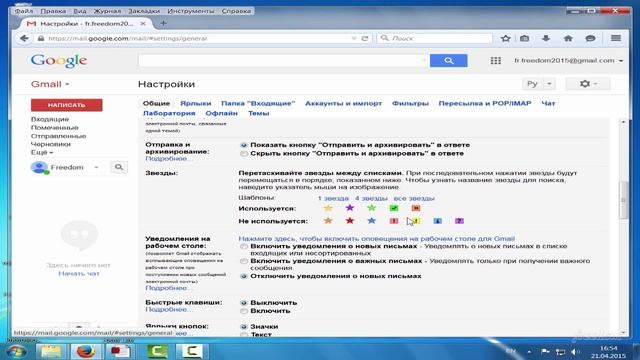Open the Аккаунты и импорт tab
The image size is (640, 360).
[x=344, y=104]
